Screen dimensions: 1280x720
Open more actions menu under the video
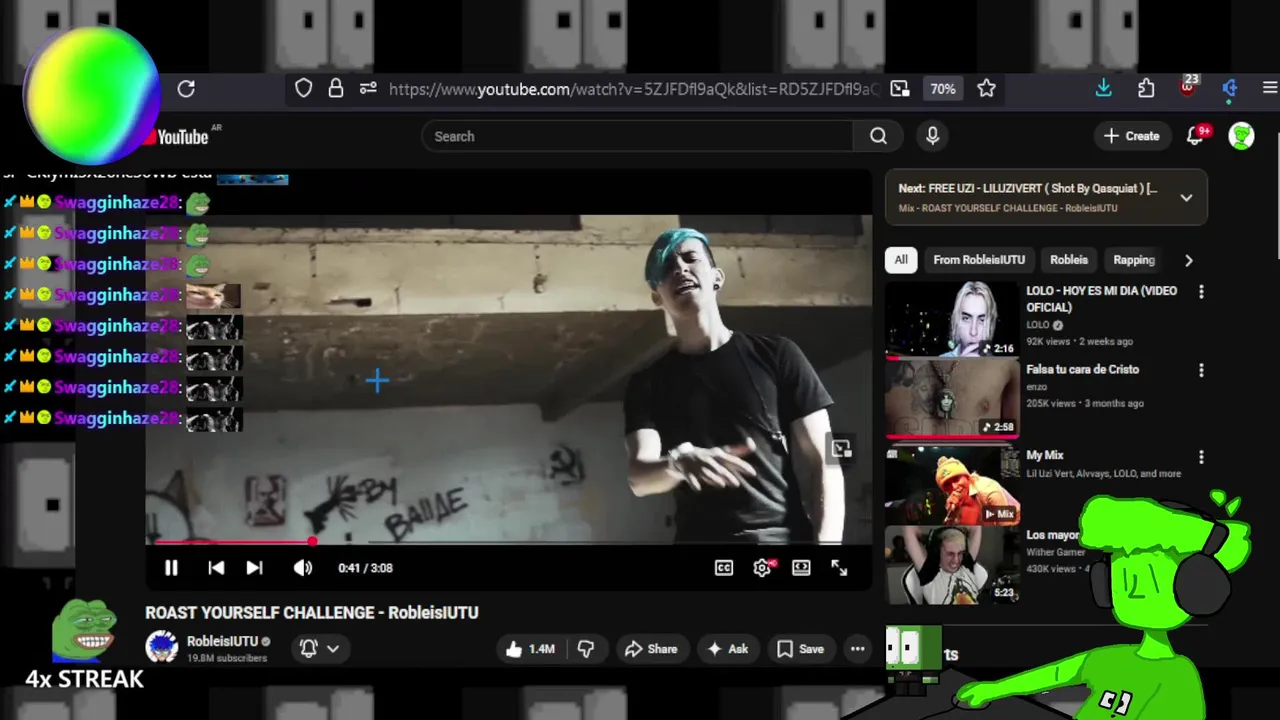click(x=858, y=649)
